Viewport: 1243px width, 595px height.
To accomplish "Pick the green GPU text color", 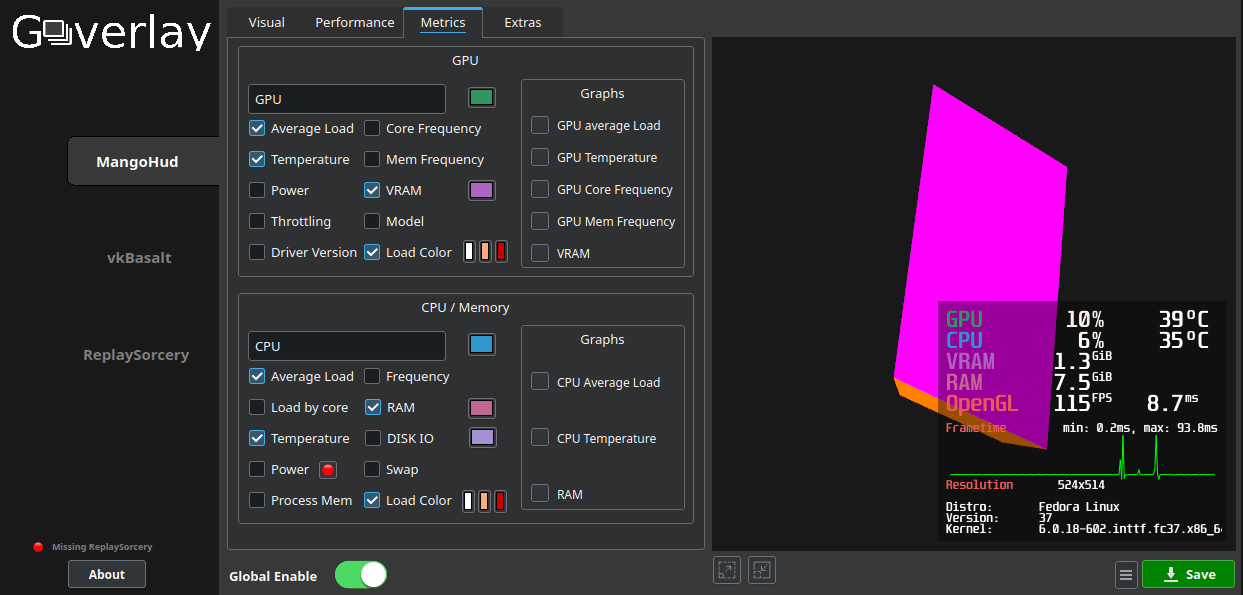I will tap(482, 97).
